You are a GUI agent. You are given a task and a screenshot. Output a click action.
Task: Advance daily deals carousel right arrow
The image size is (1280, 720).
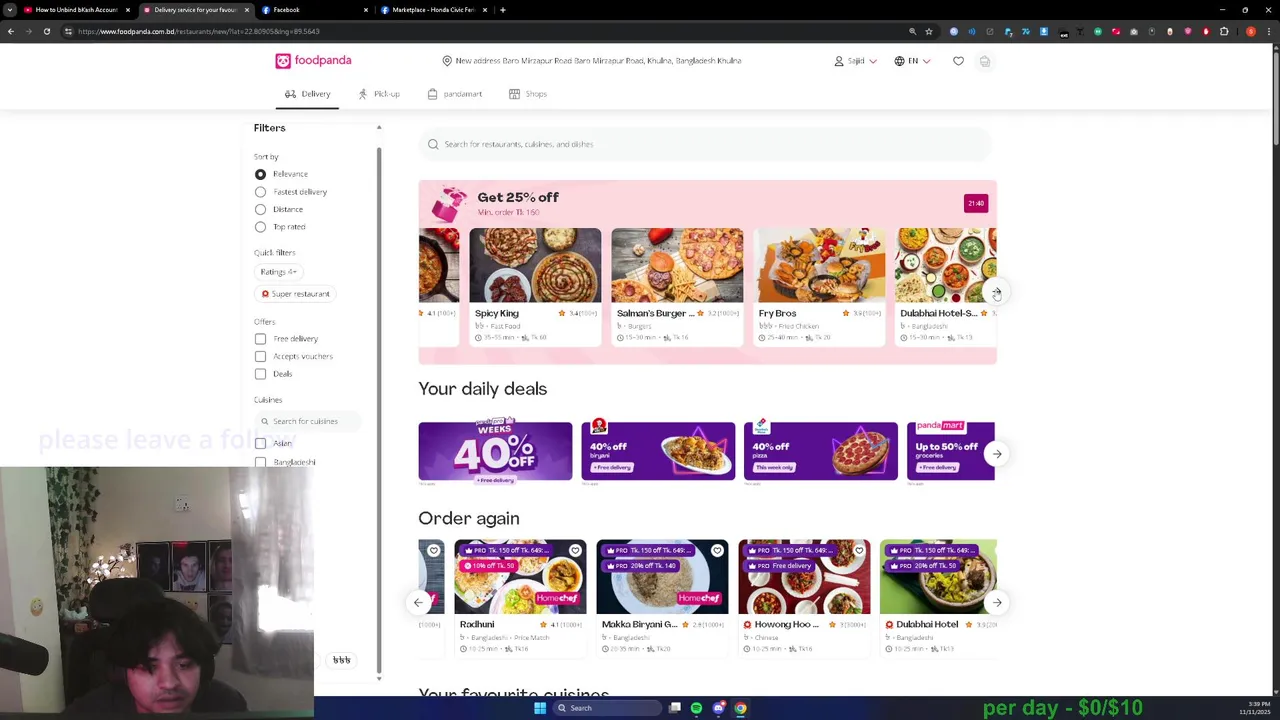(997, 454)
